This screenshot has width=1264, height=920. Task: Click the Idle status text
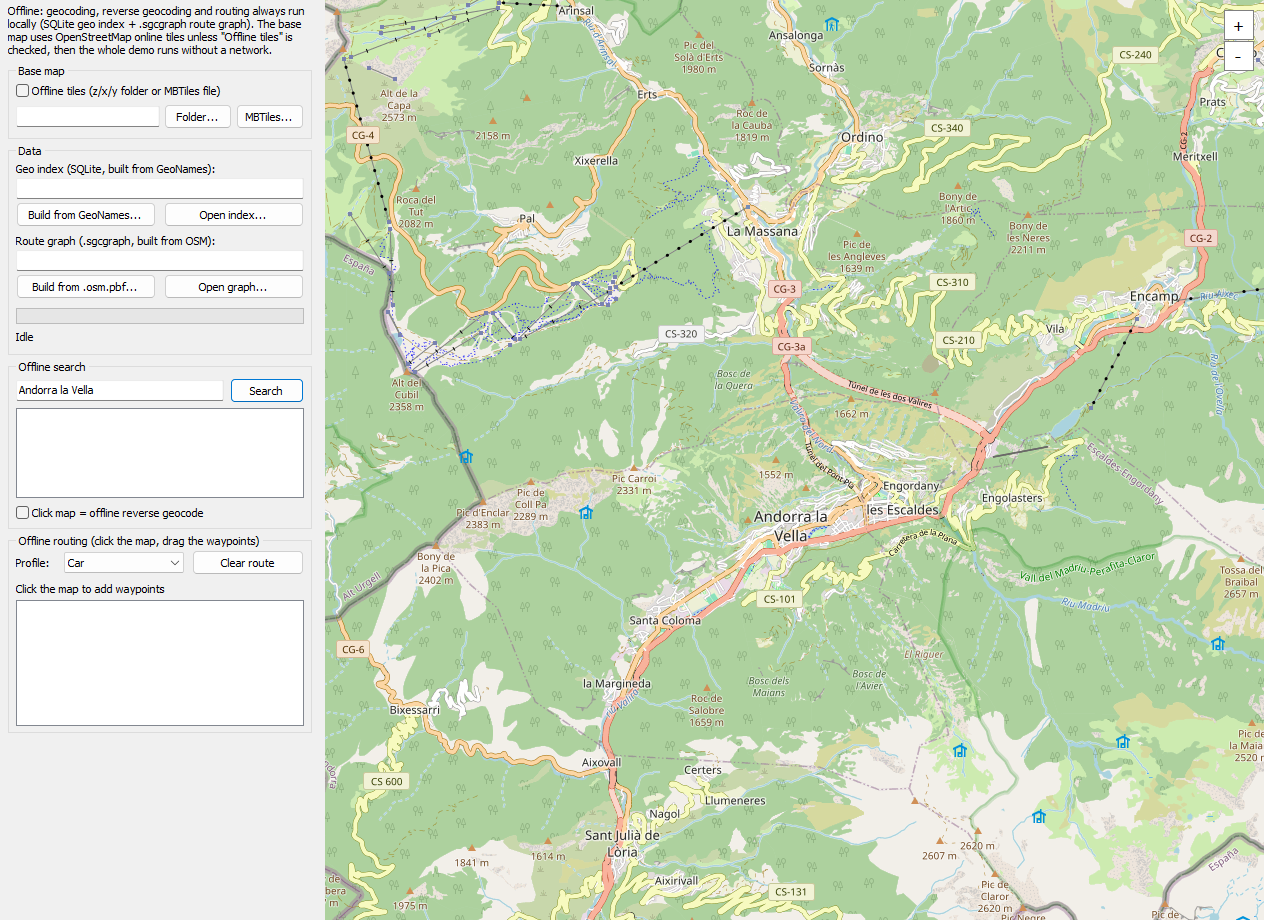coord(25,338)
